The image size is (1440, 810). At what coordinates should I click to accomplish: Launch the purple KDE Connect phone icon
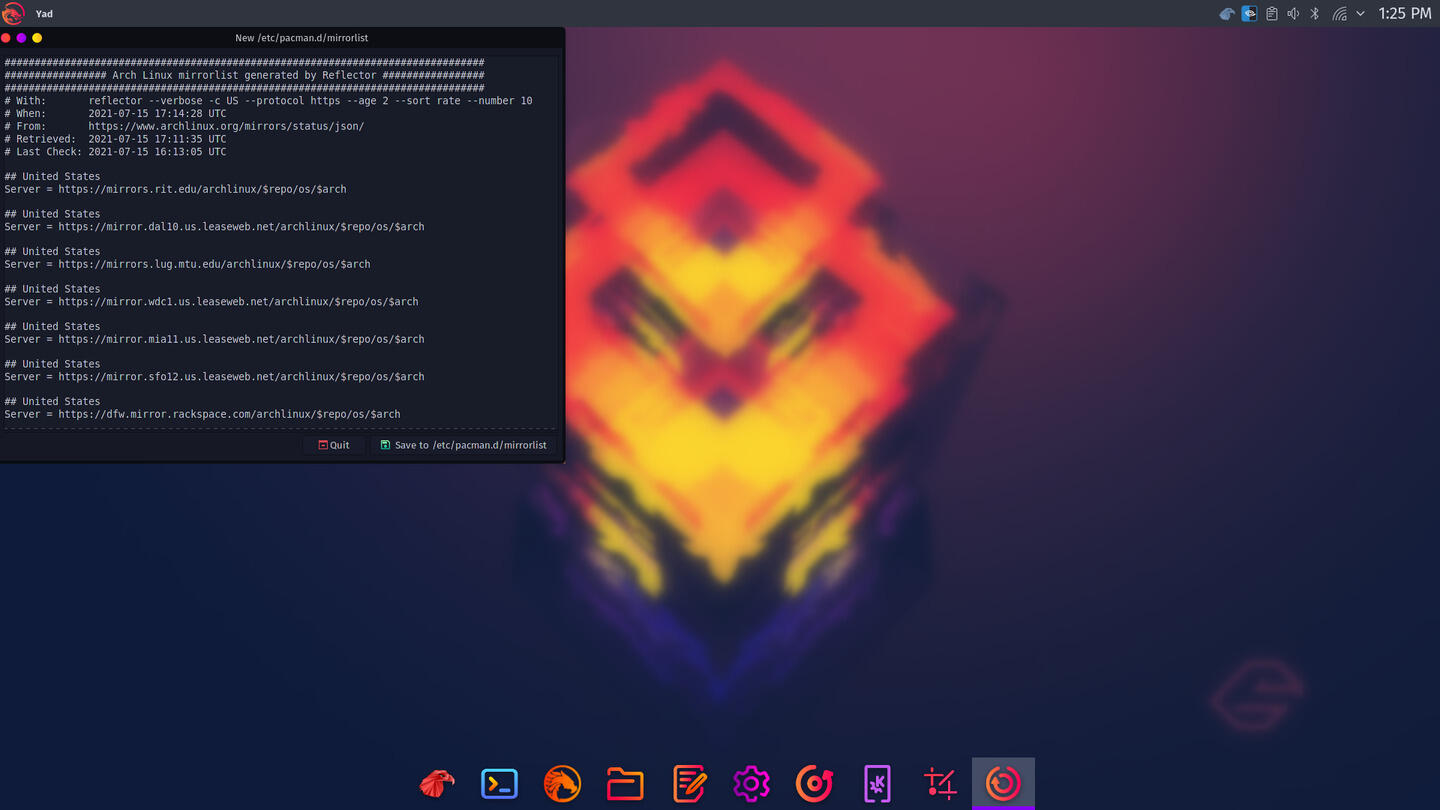click(877, 783)
